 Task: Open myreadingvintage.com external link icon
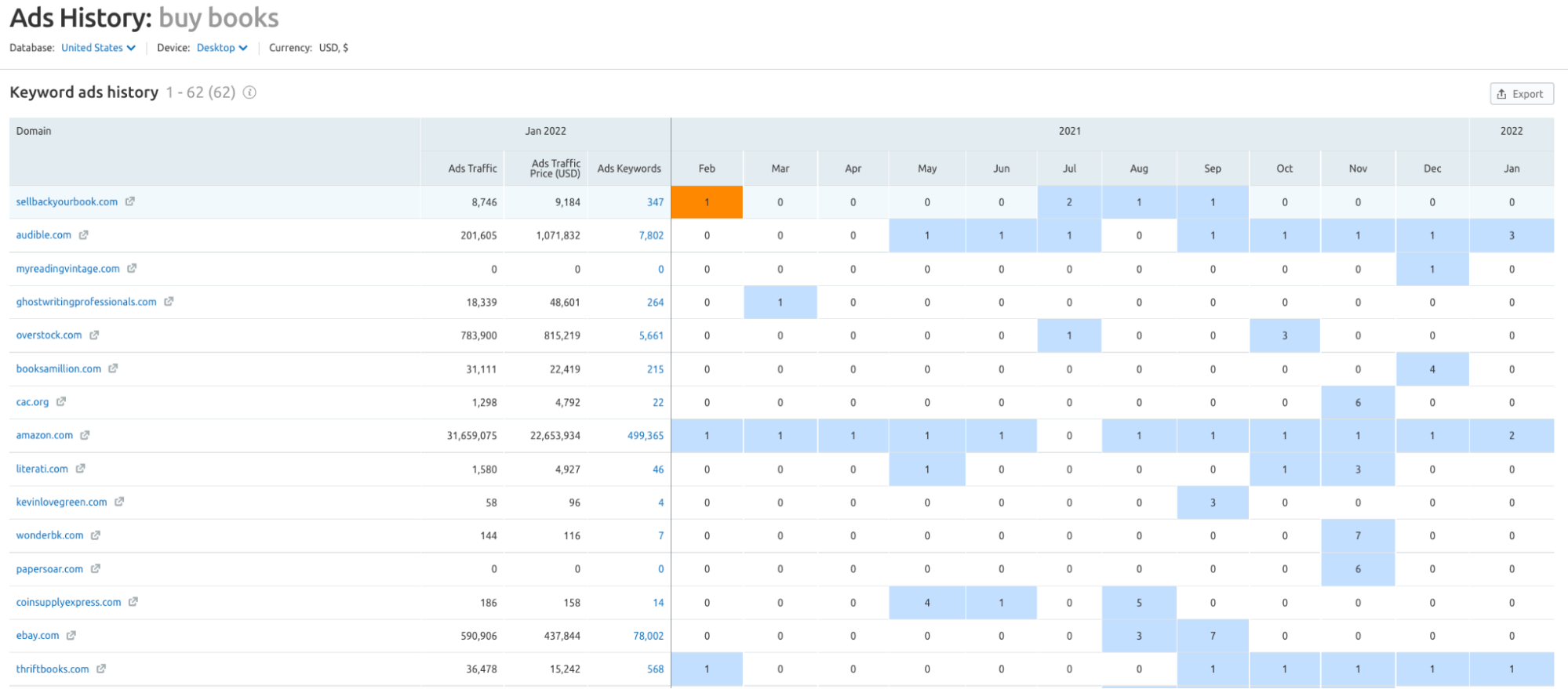132,268
